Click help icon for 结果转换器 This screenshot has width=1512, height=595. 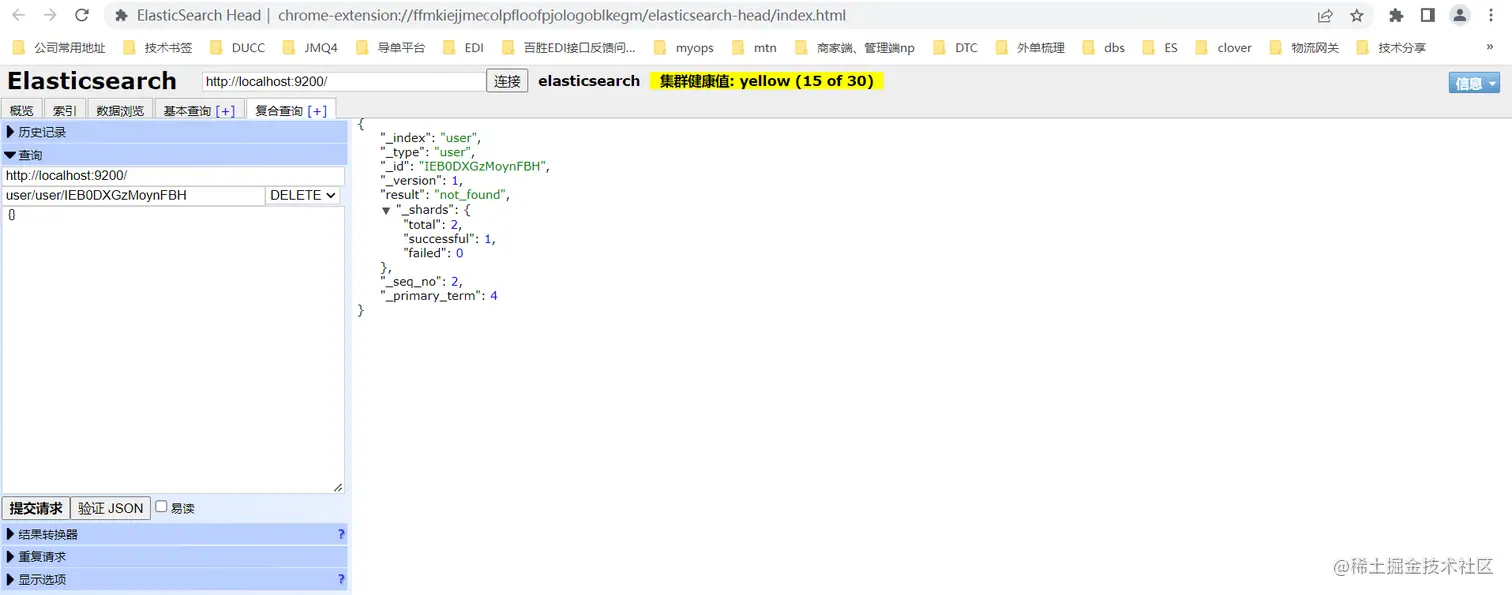tap(341, 534)
